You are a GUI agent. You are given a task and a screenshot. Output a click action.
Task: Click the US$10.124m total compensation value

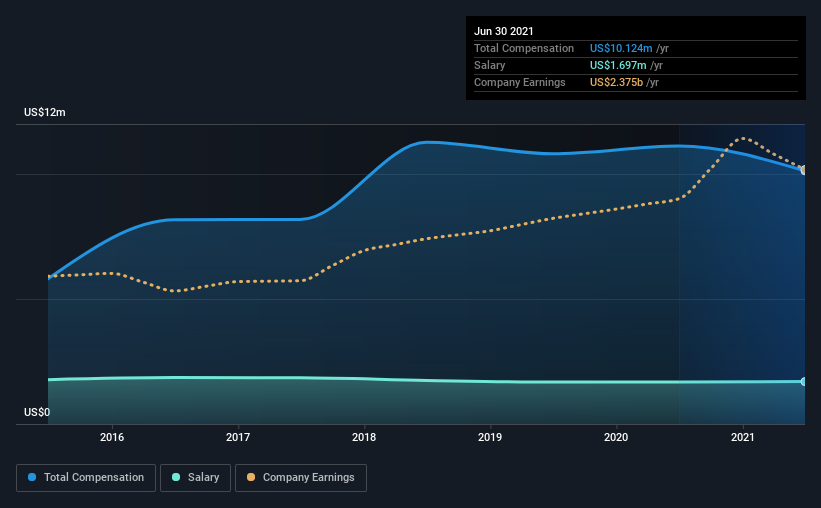[x=621, y=48]
